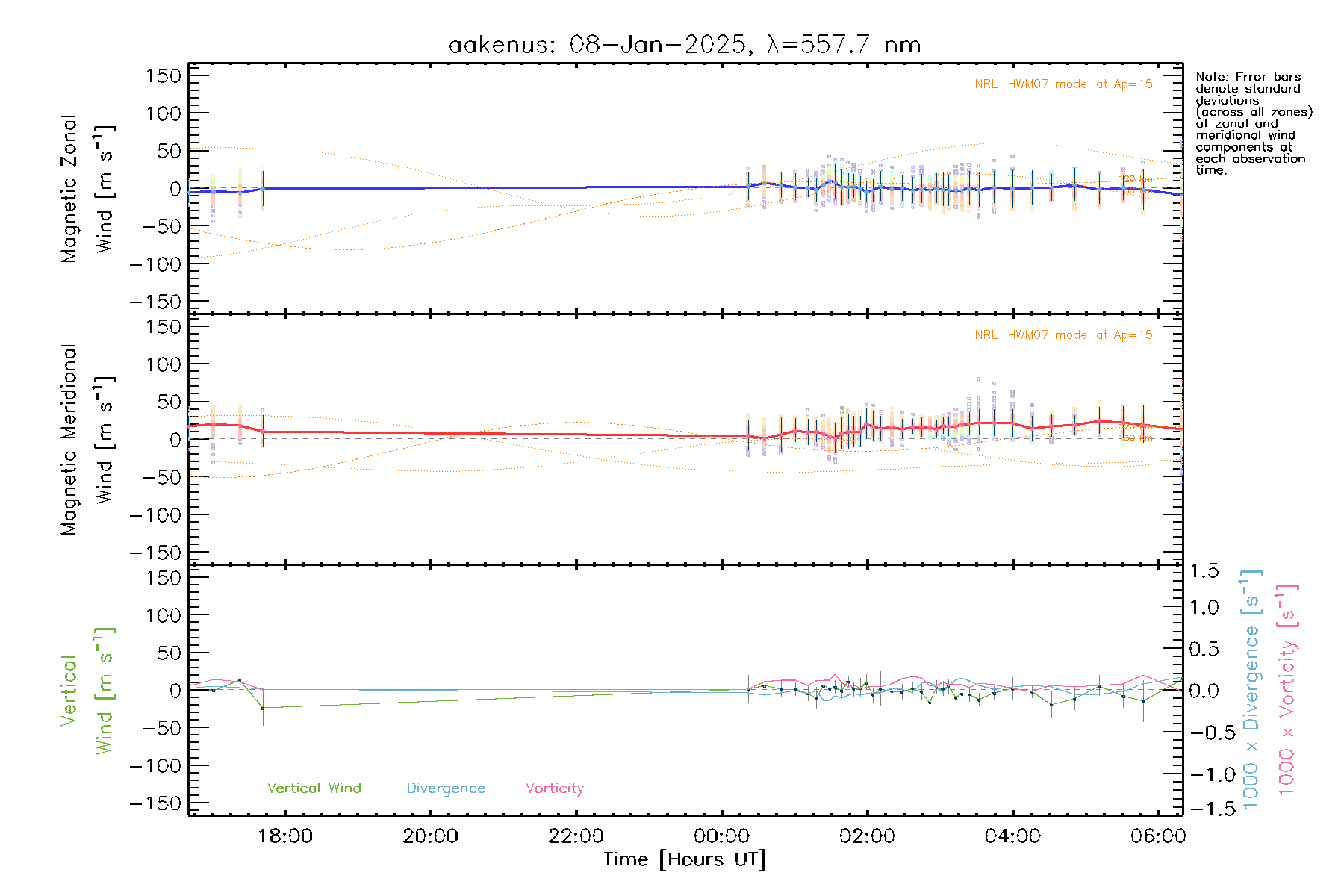Click the Vorticity legend label
1344x896 pixels.
point(554,788)
